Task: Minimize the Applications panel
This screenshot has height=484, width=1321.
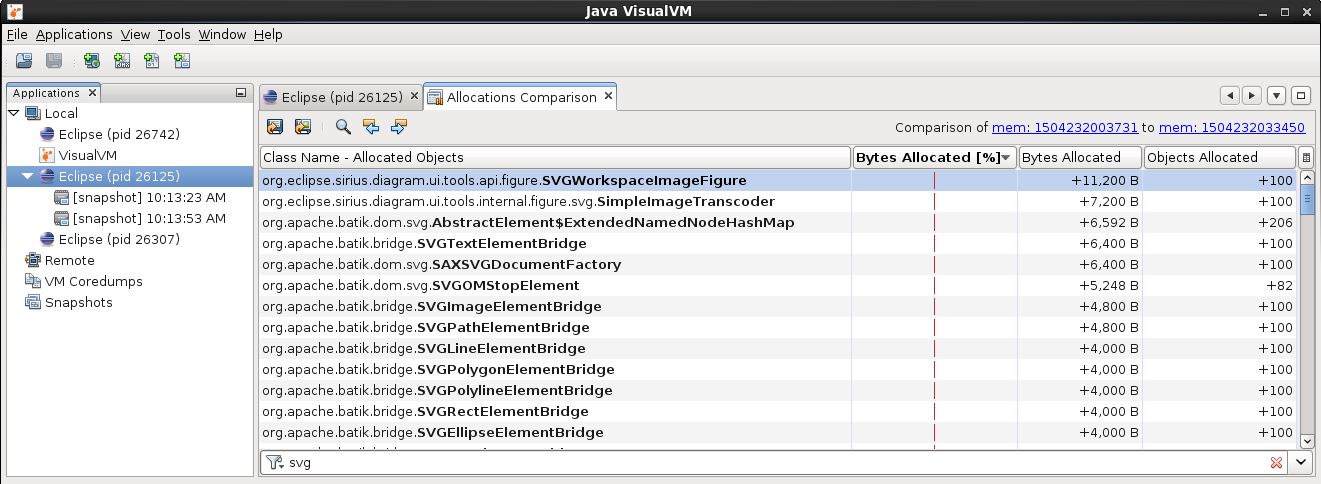Action: click(241, 93)
